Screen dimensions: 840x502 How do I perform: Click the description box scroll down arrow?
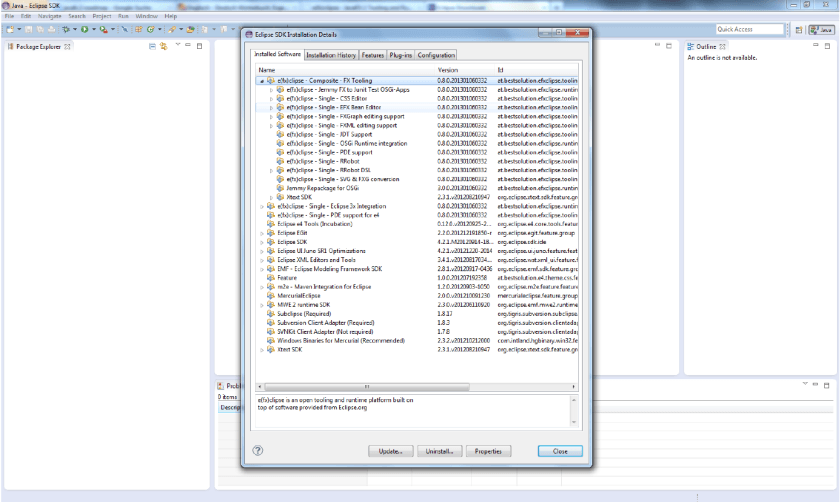574,422
